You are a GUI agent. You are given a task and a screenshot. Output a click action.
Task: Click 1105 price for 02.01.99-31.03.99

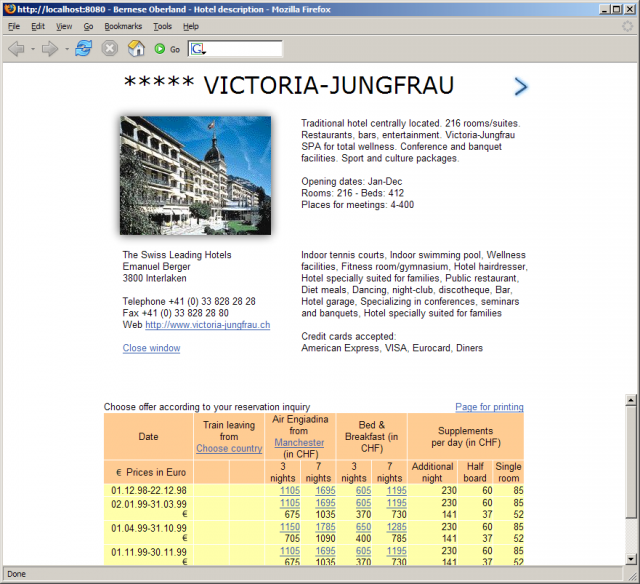pos(290,503)
